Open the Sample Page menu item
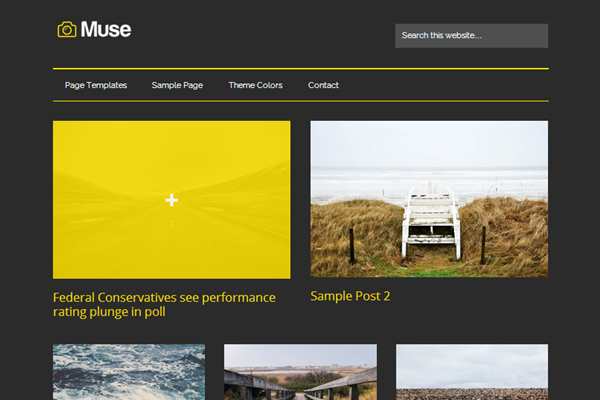The width and height of the screenshot is (600, 400). 177,85
